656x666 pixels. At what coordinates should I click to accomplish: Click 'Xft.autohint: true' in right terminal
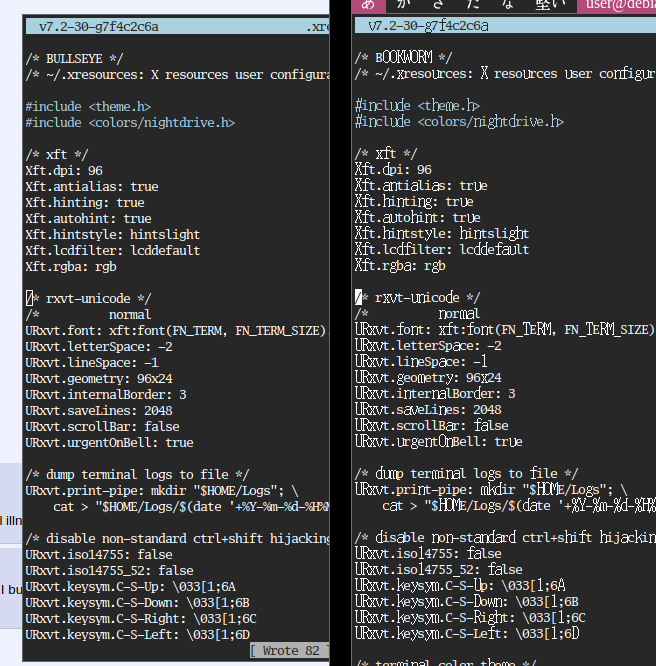[418, 217]
